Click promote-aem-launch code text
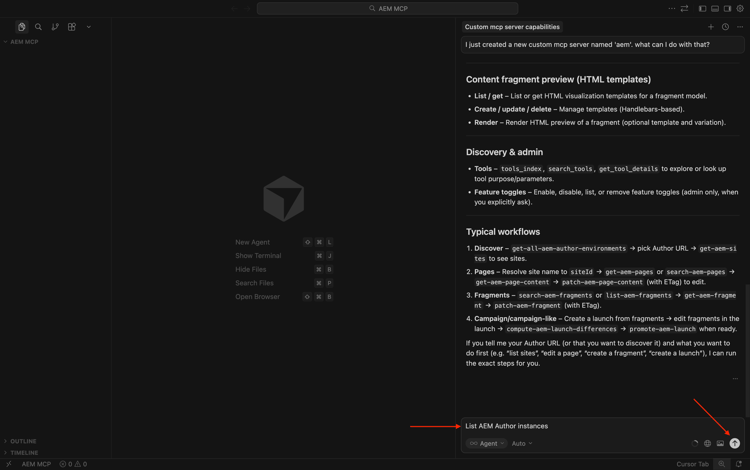The image size is (750, 470). click(x=662, y=329)
